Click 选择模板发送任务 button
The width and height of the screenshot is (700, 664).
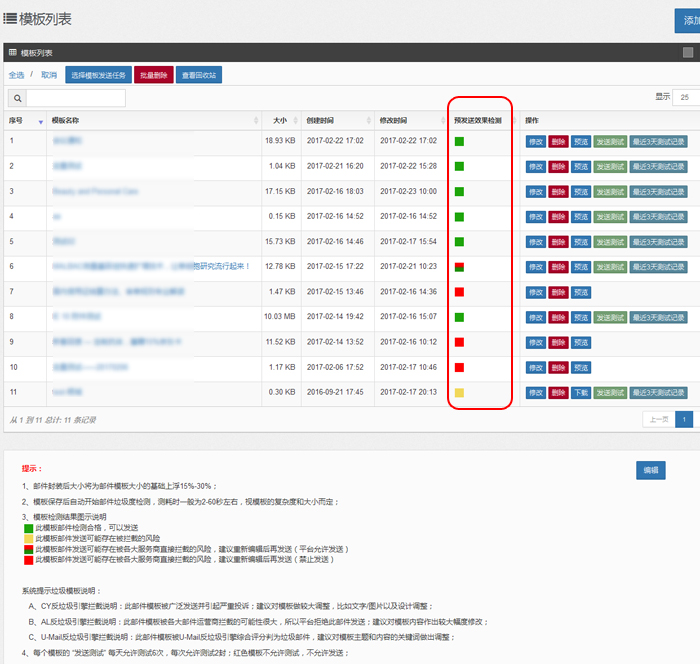click(x=97, y=75)
